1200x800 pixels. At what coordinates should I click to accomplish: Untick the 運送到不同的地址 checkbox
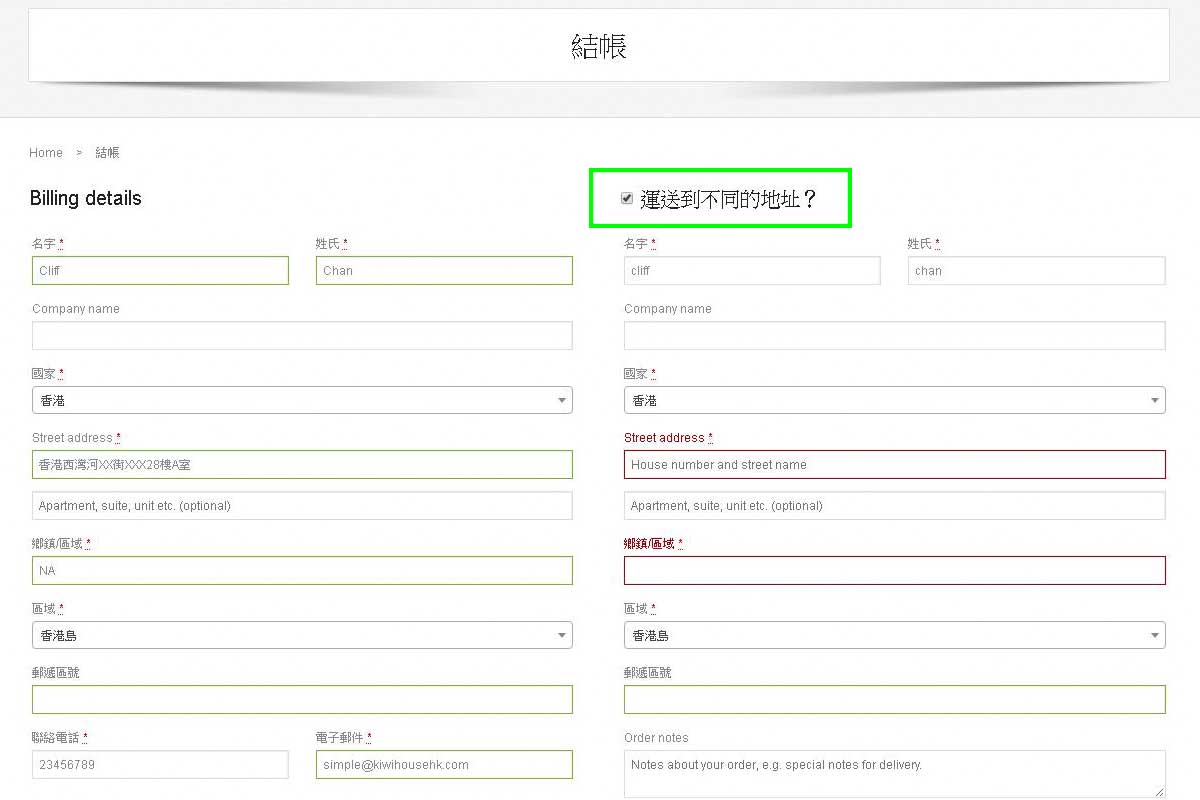tap(627, 198)
